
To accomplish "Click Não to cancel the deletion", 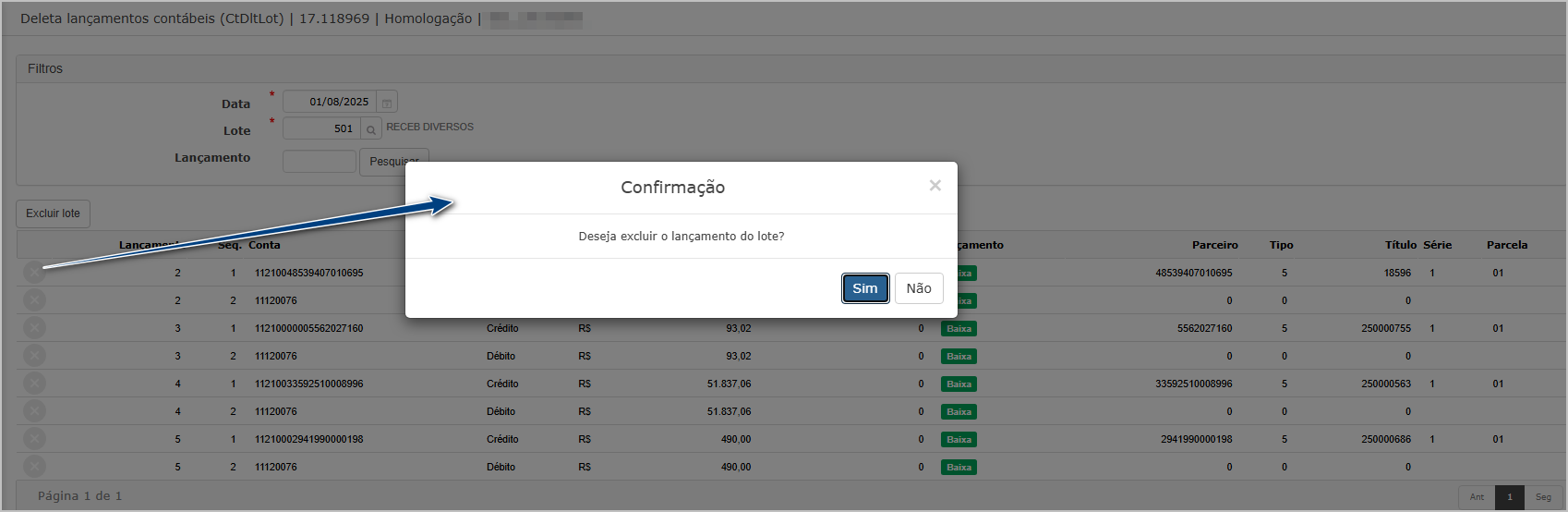I will click(x=918, y=288).
